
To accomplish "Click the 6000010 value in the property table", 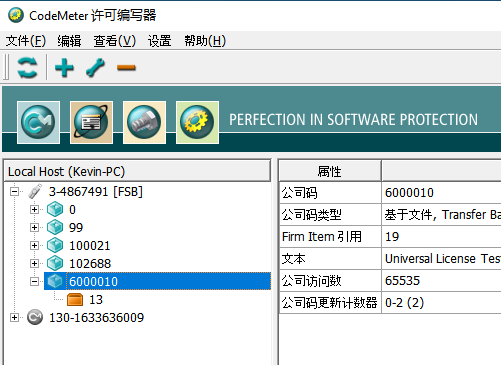I will (441, 193).
